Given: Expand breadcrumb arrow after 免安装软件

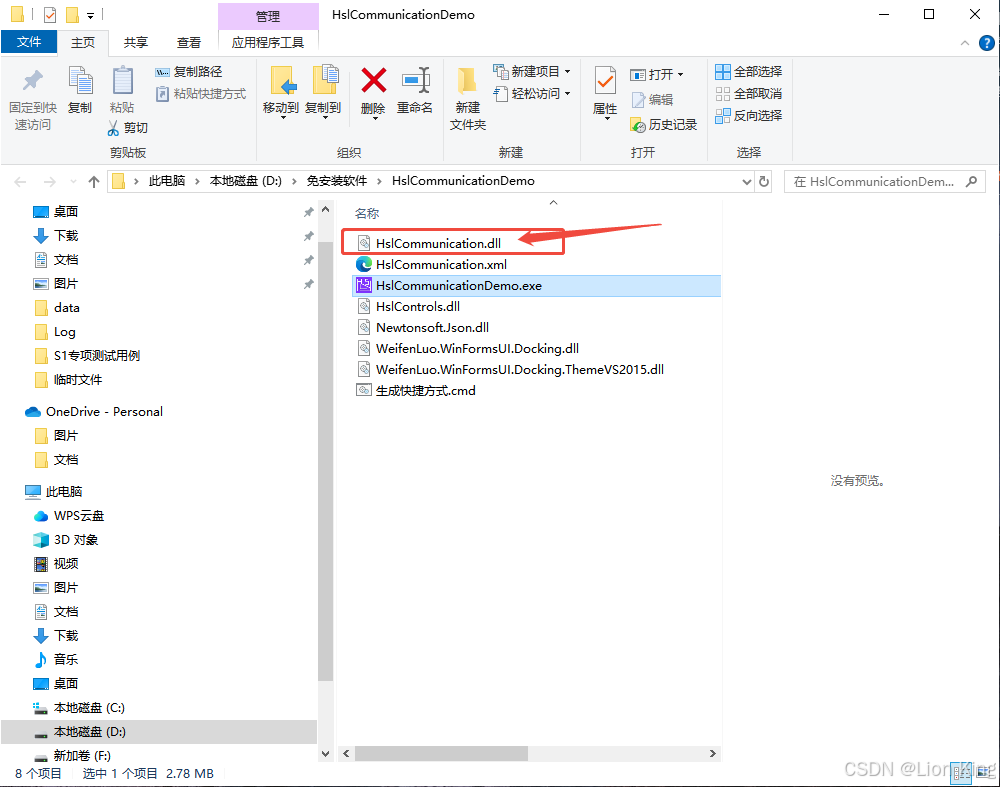Looking at the screenshot, I should (x=379, y=181).
